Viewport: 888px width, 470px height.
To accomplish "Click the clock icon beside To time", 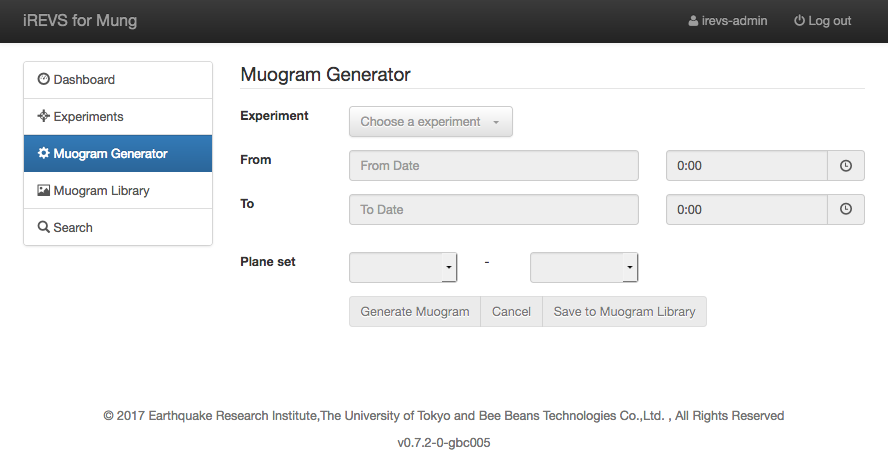I will coord(845,210).
